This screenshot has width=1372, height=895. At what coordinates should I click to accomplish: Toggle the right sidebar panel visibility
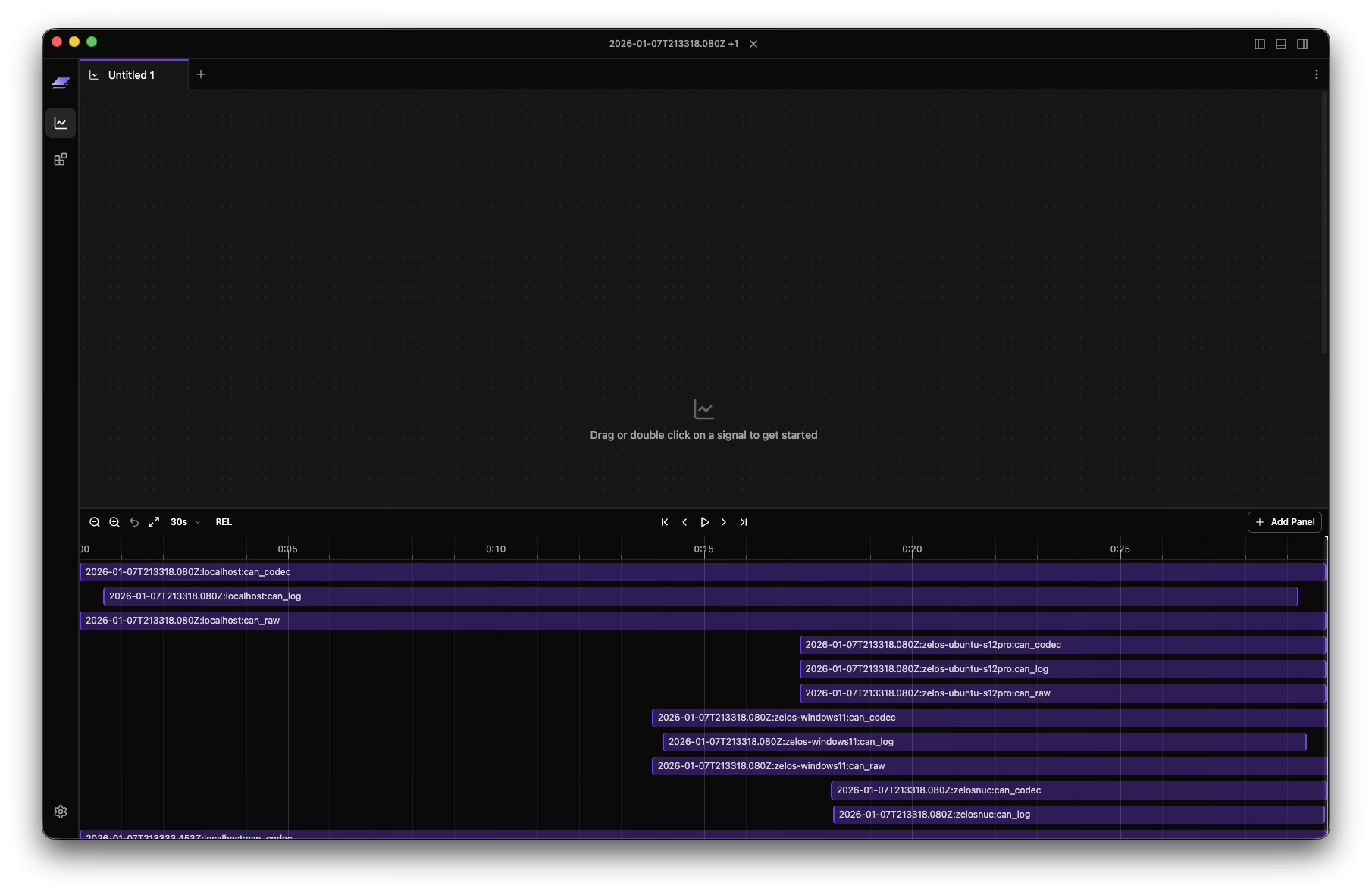[x=1302, y=44]
